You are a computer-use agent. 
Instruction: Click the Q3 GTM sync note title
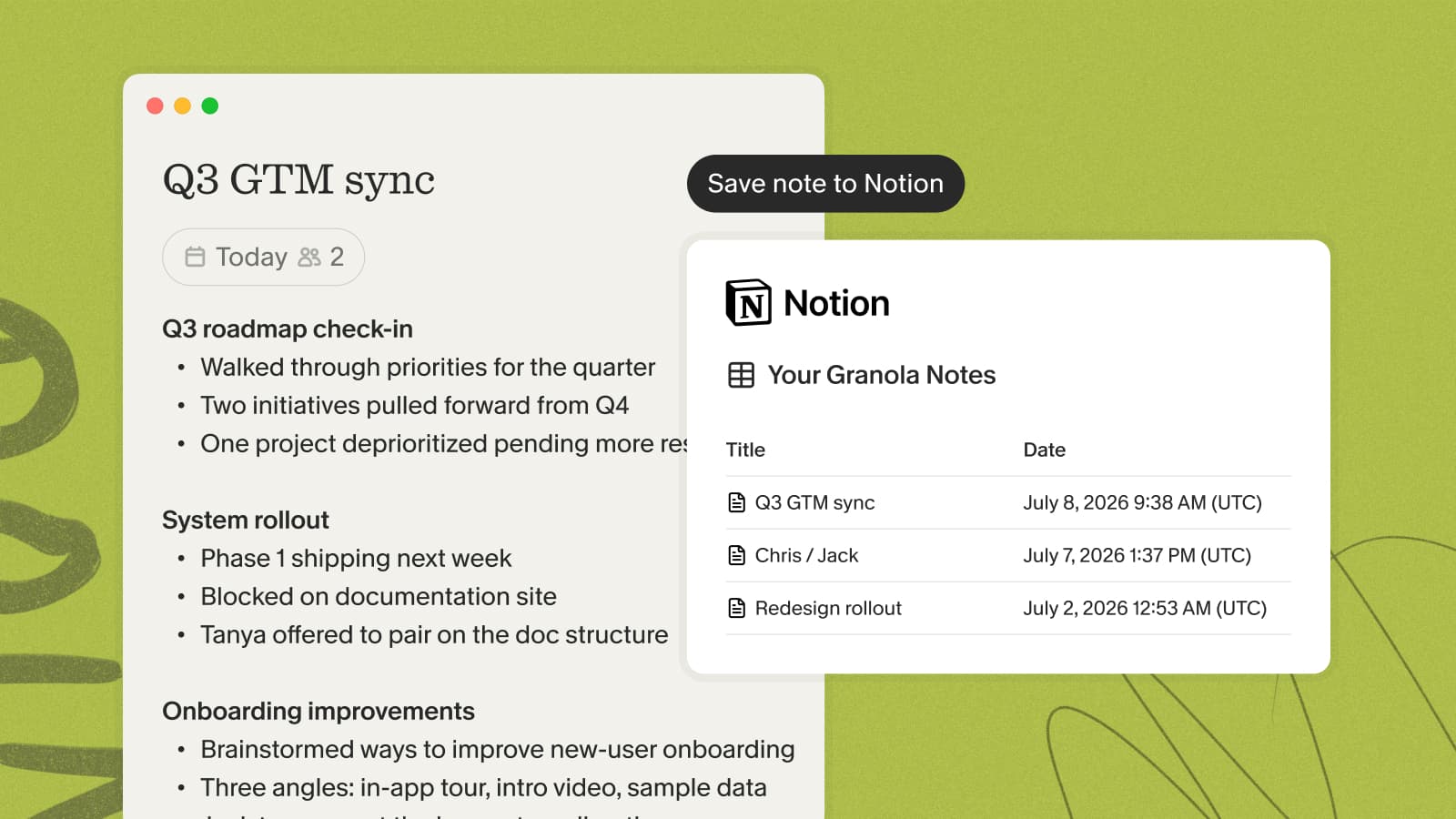[298, 179]
